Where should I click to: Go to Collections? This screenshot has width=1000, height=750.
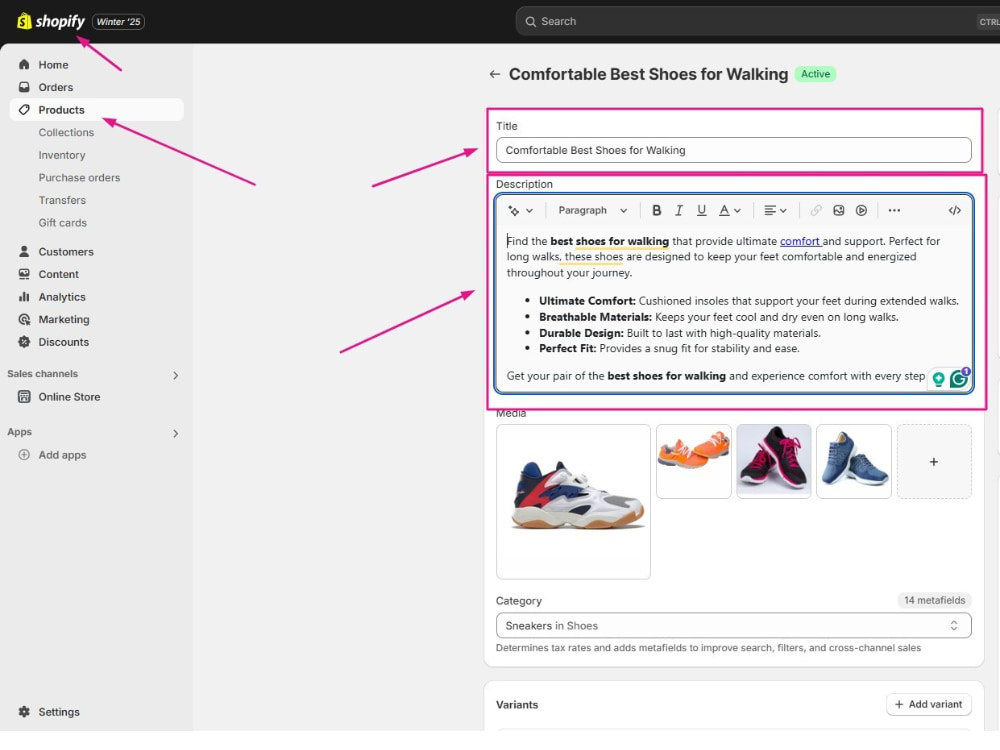tap(66, 132)
